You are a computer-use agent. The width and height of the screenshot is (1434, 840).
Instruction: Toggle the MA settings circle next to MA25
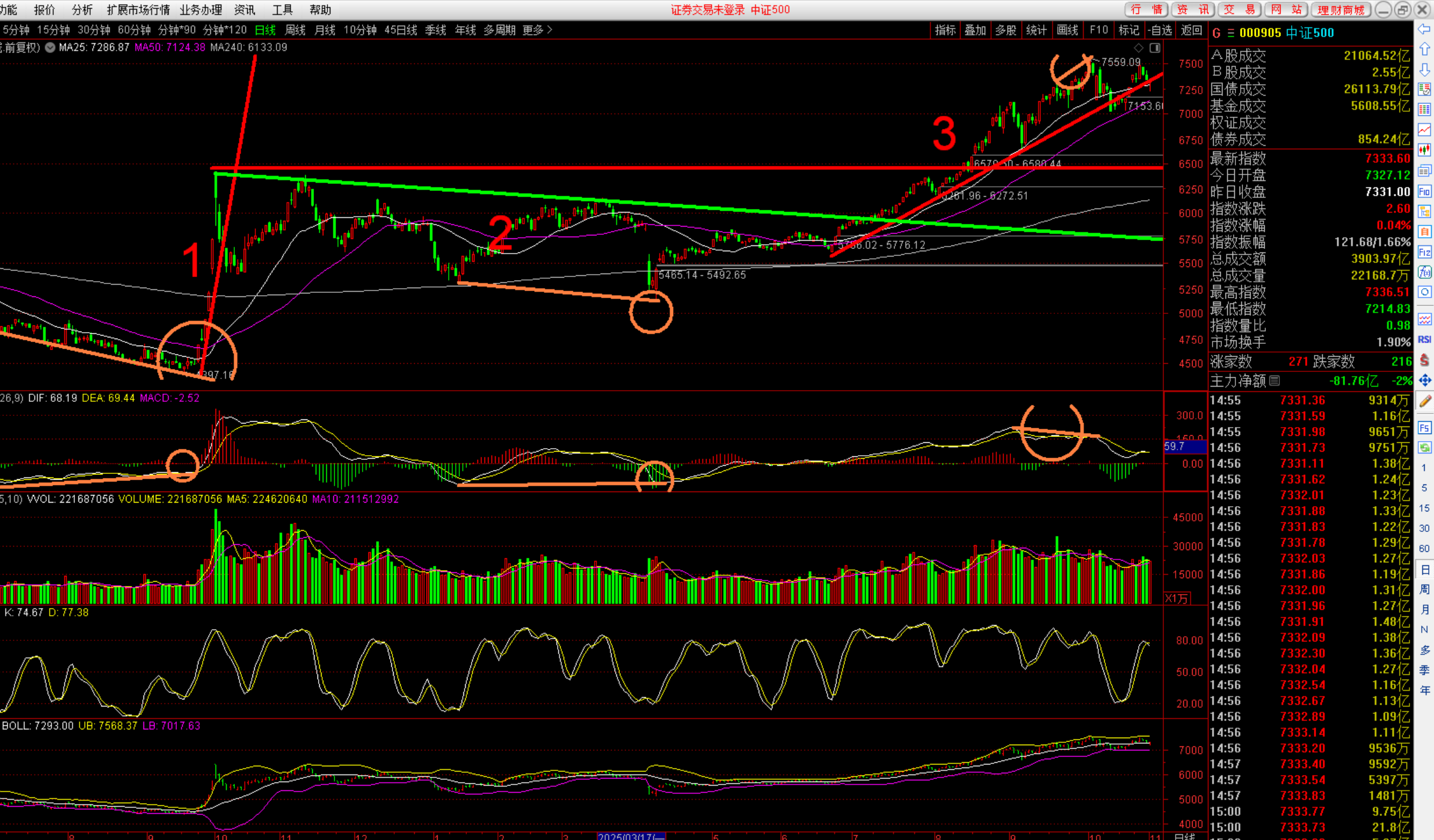(50, 47)
